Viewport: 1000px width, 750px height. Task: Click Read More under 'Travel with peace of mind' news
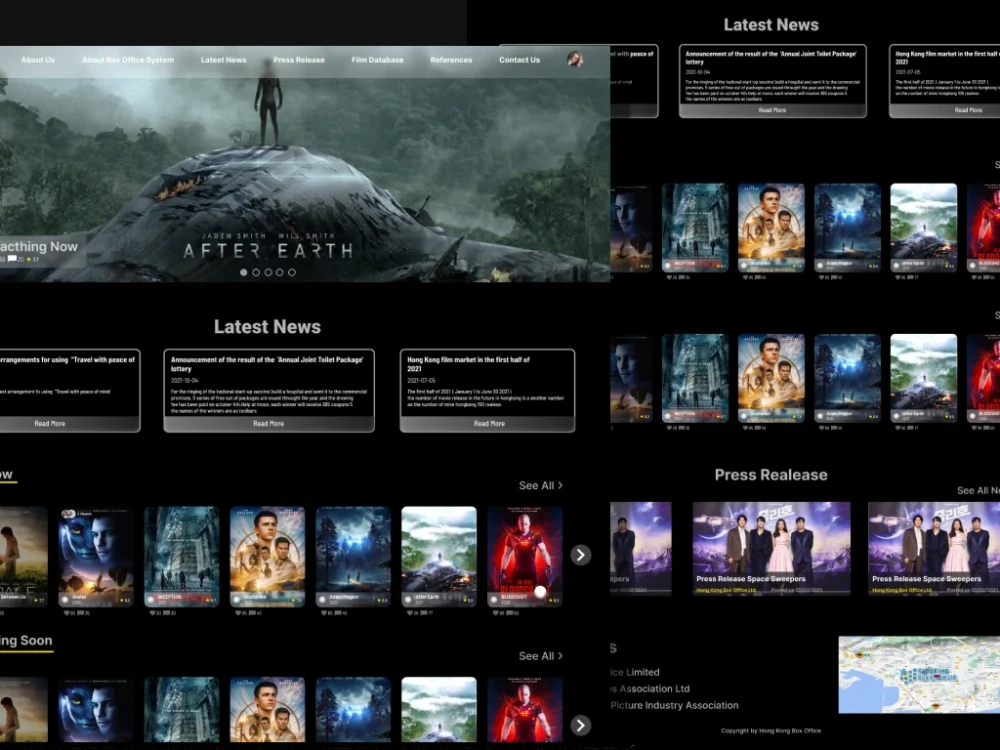coord(50,423)
